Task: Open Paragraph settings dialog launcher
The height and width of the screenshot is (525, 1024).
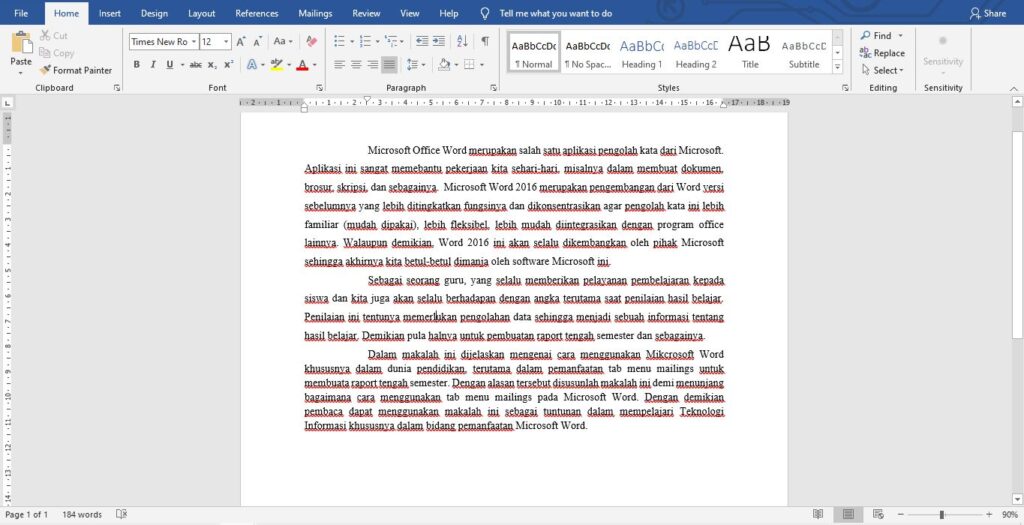Action: [493, 88]
